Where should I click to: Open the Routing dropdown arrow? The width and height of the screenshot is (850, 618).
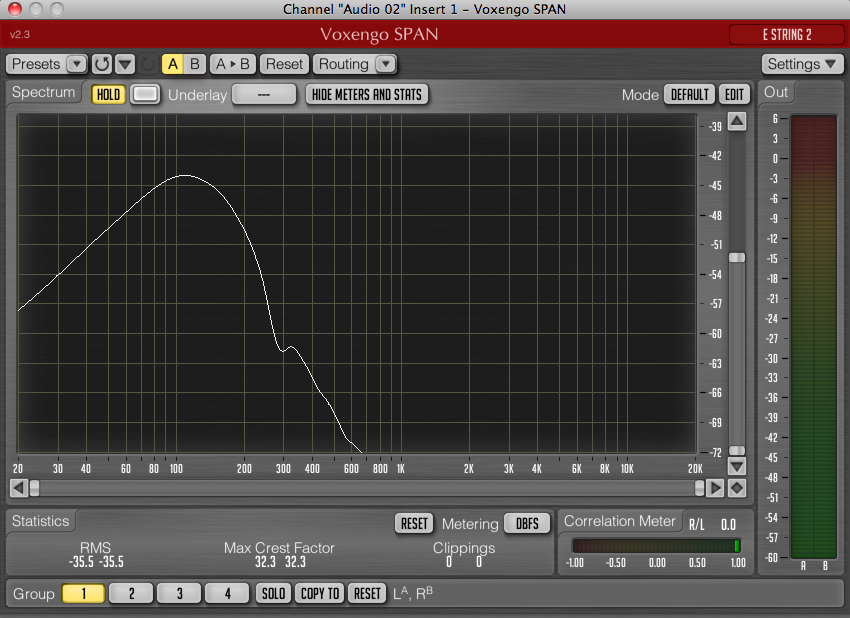coord(386,64)
